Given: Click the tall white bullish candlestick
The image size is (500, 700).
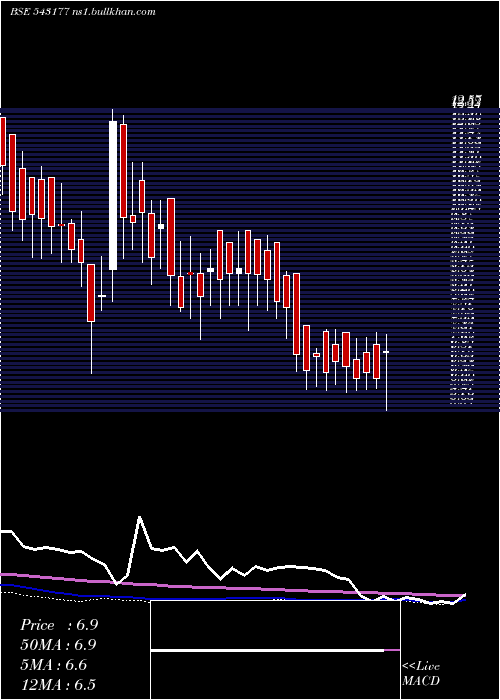Looking at the screenshot, I should [x=113, y=196].
